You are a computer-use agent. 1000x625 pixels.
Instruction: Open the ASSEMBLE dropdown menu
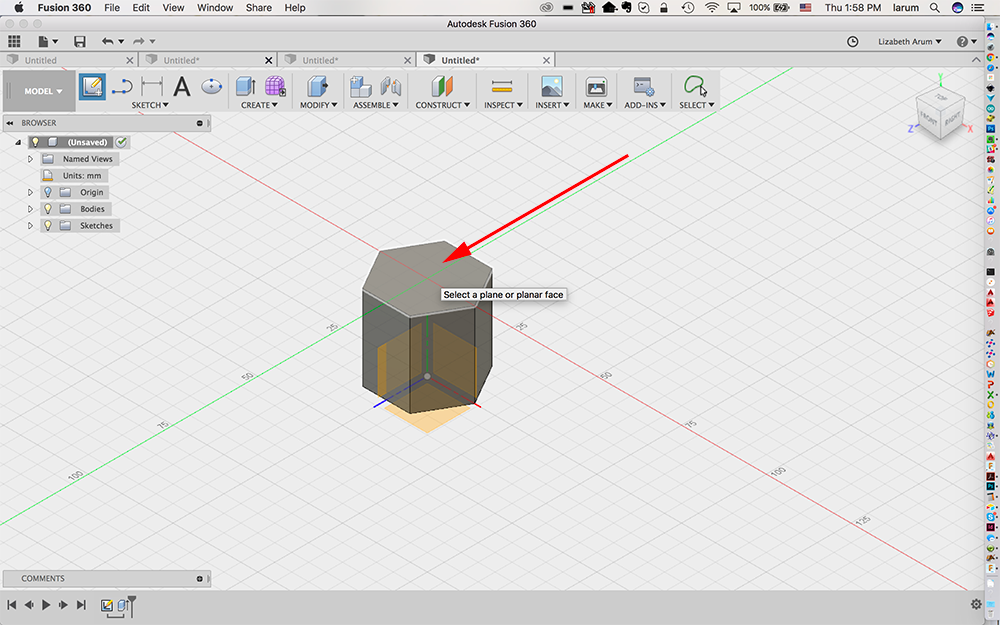(376, 105)
